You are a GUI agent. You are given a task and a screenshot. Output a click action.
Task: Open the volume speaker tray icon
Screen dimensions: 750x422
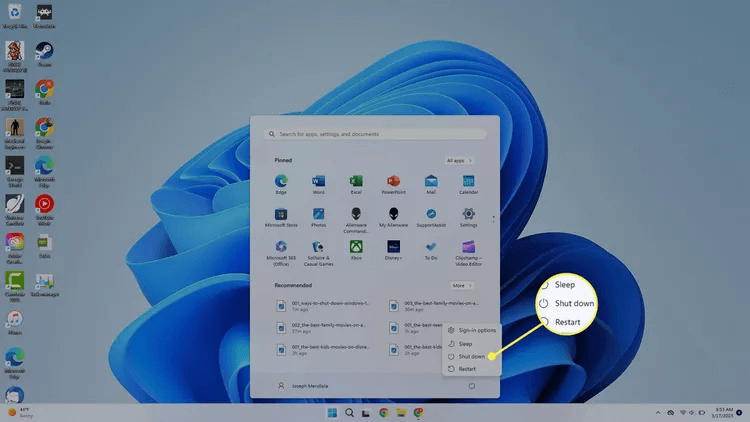(x=692, y=412)
